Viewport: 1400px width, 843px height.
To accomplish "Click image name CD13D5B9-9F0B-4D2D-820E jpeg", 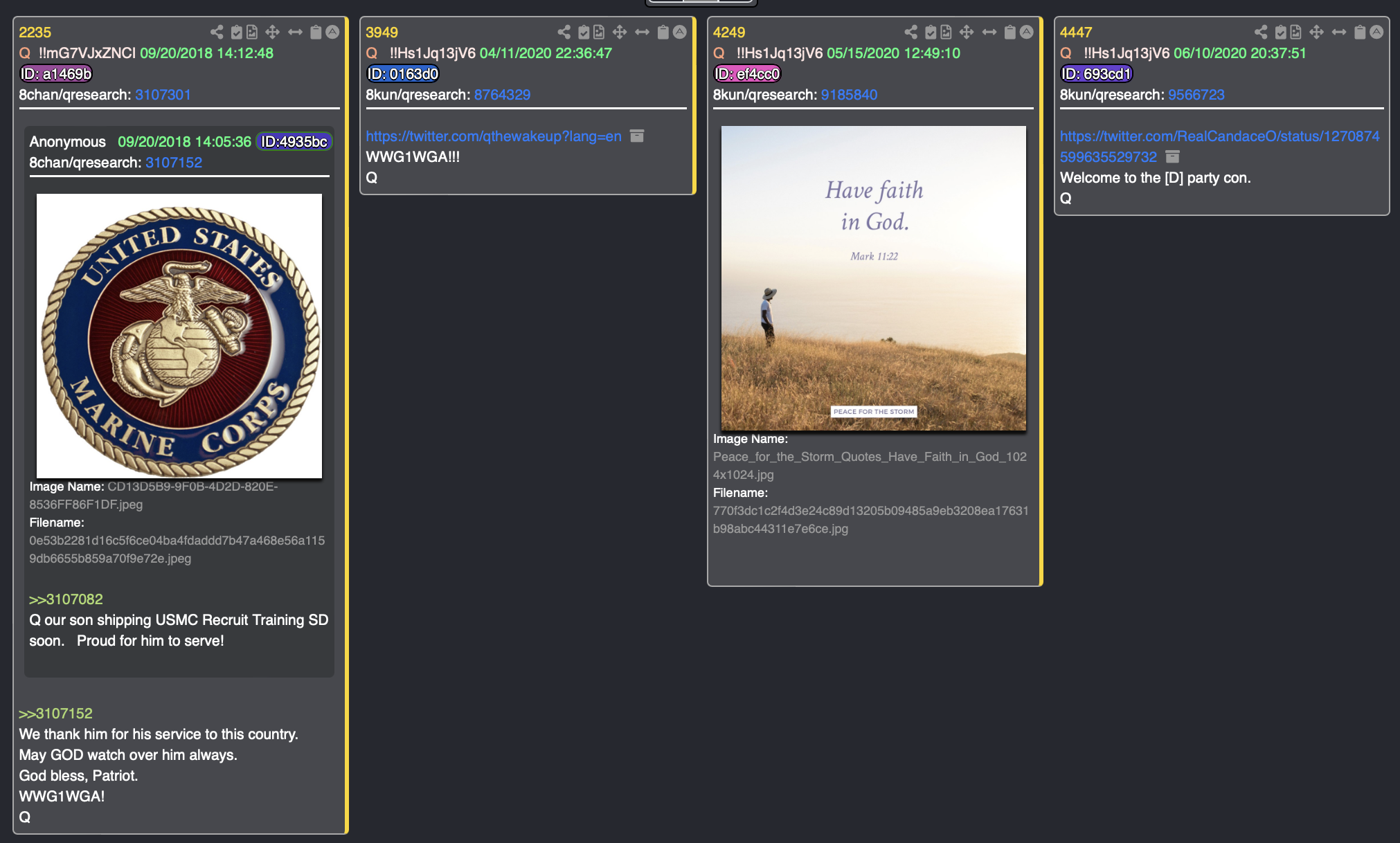I will tap(154, 496).
